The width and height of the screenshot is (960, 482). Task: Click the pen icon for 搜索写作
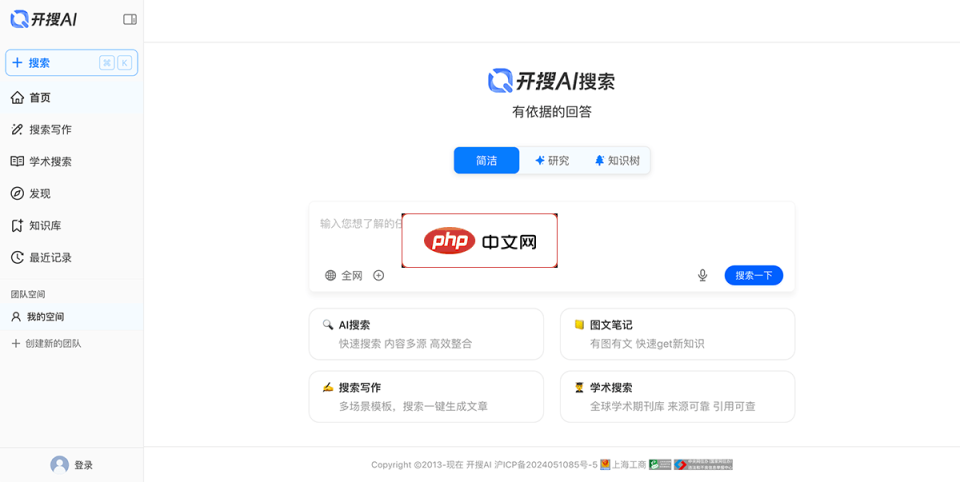(17, 129)
